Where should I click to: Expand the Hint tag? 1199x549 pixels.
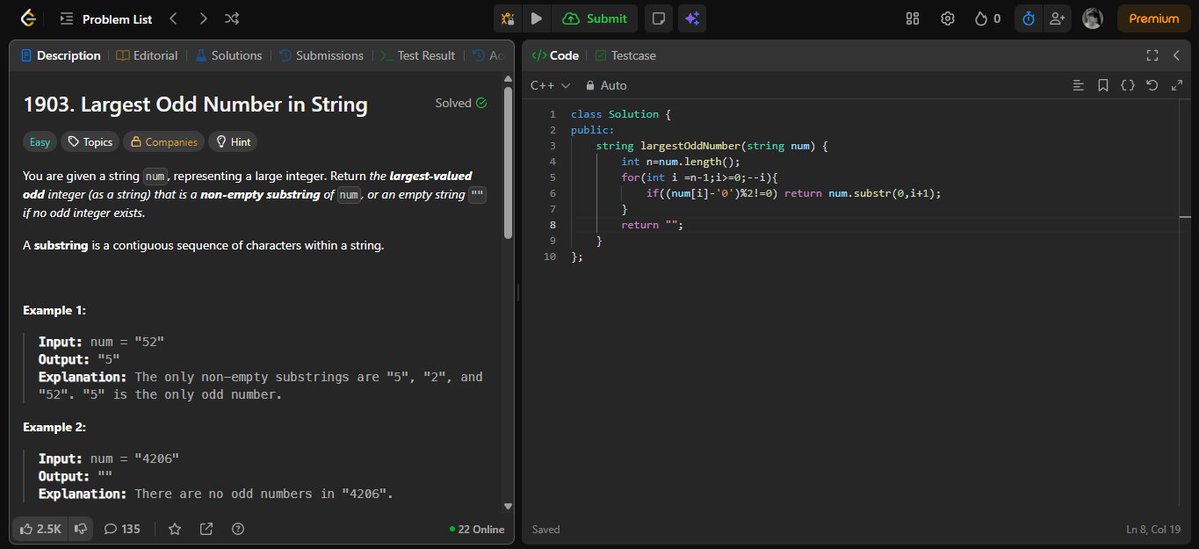coord(232,142)
